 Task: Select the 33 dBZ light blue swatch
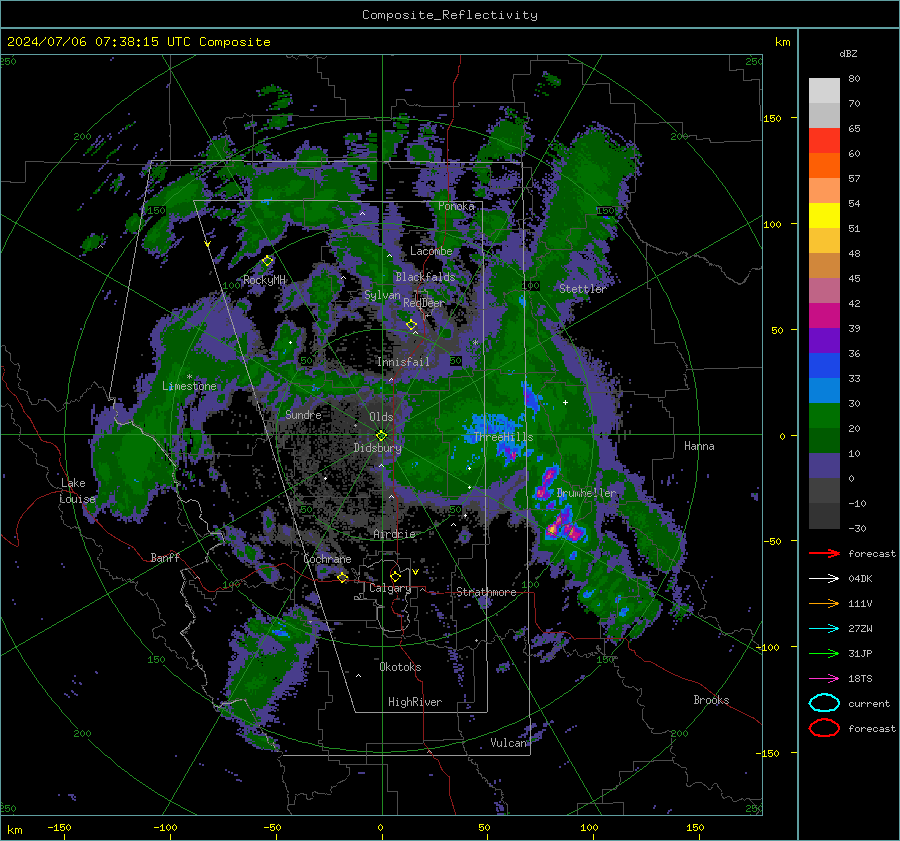click(824, 390)
